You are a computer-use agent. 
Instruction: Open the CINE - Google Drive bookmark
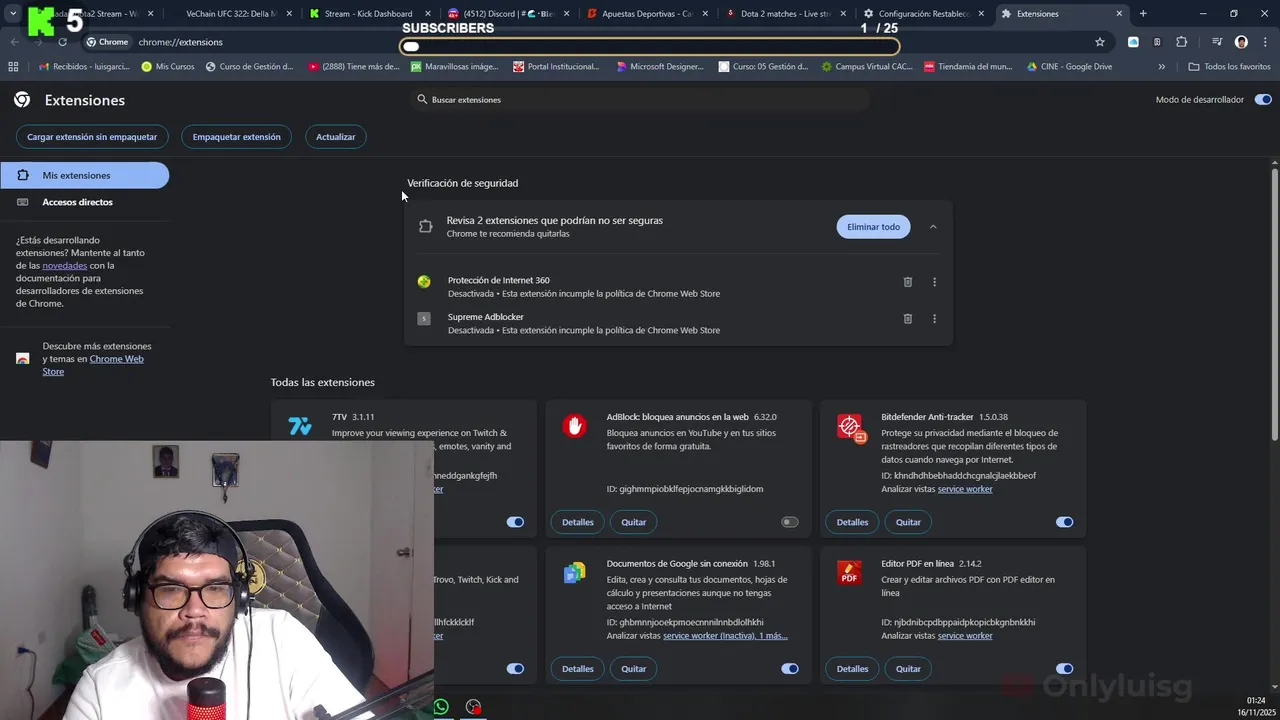[1069, 67]
